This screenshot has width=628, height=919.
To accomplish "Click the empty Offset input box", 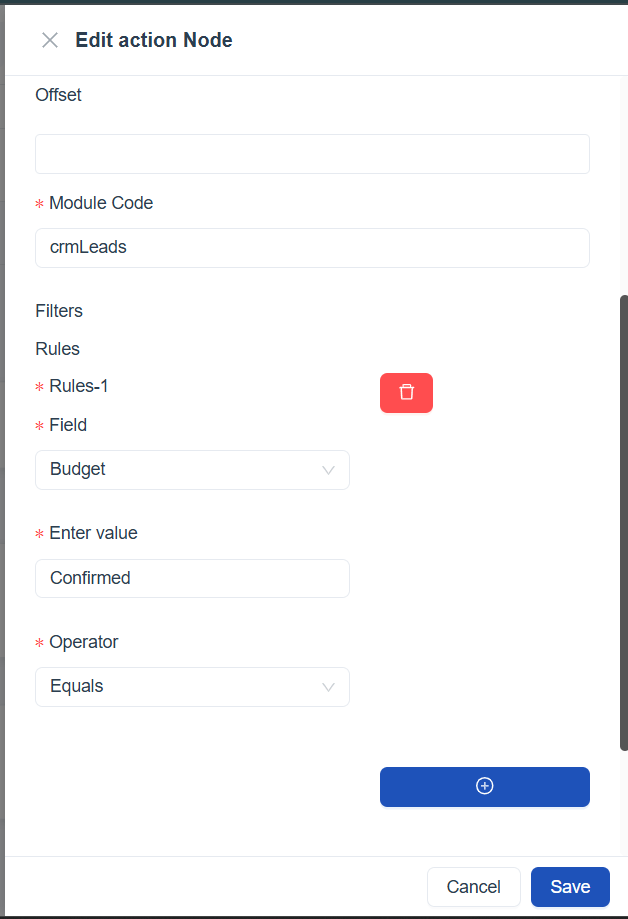I will pos(312,154).
